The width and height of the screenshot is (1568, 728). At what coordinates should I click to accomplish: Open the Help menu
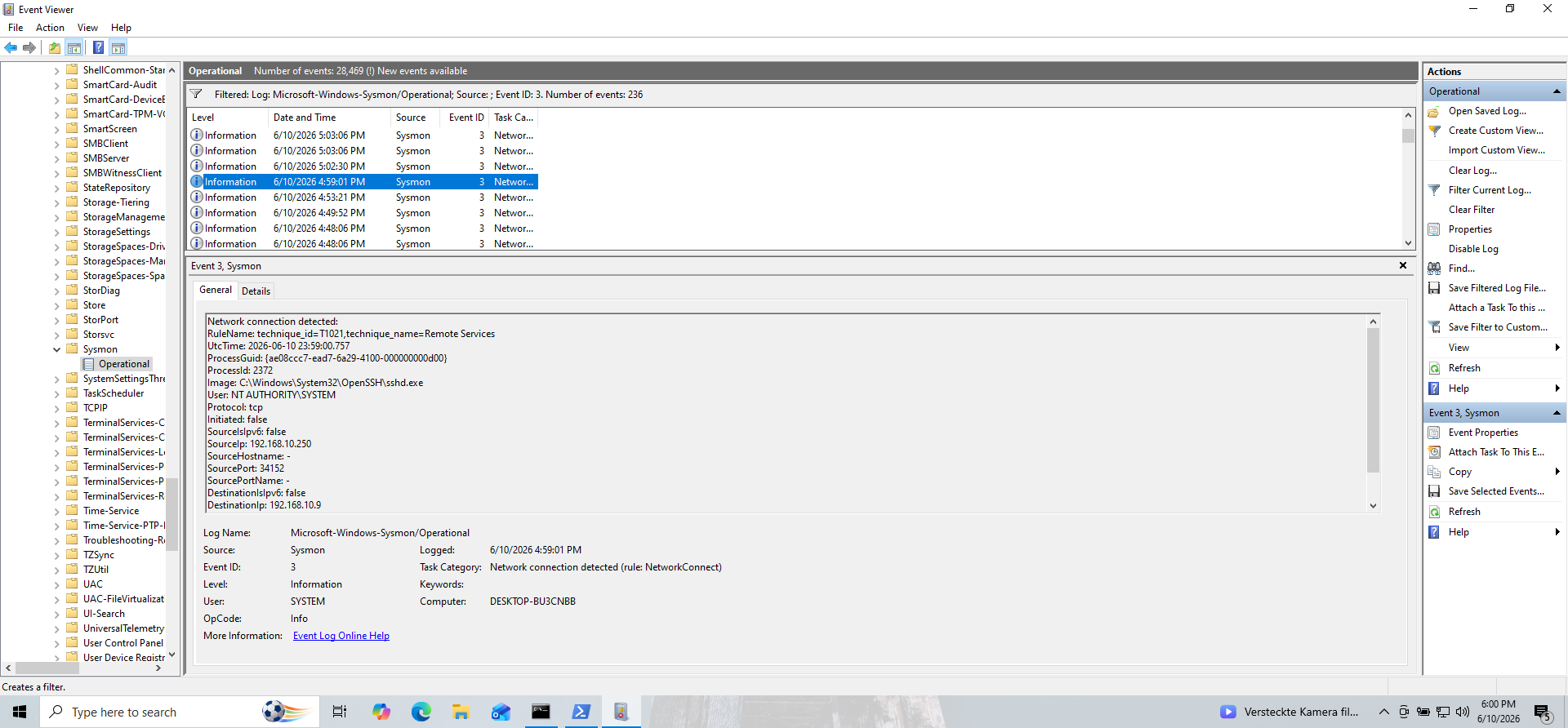click(x=121, y=28)
